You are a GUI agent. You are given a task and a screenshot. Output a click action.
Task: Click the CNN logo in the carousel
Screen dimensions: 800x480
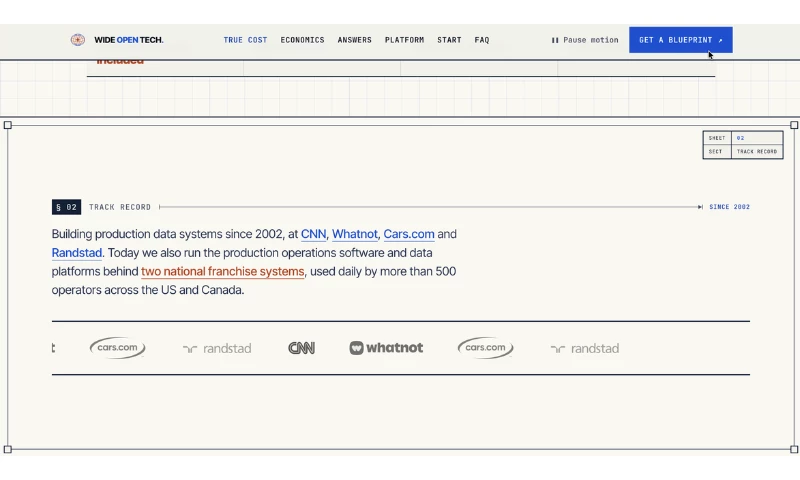302,348
